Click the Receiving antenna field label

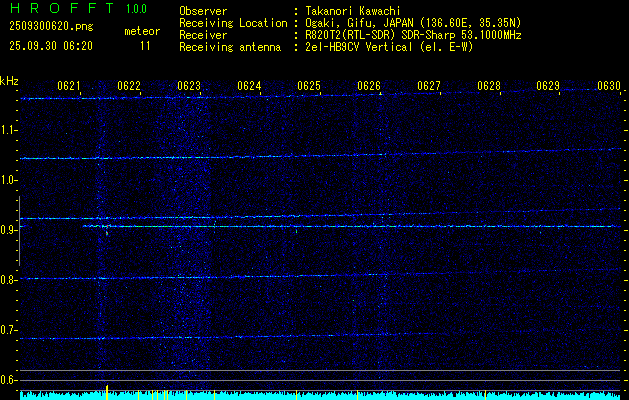[x=230, y=47]
